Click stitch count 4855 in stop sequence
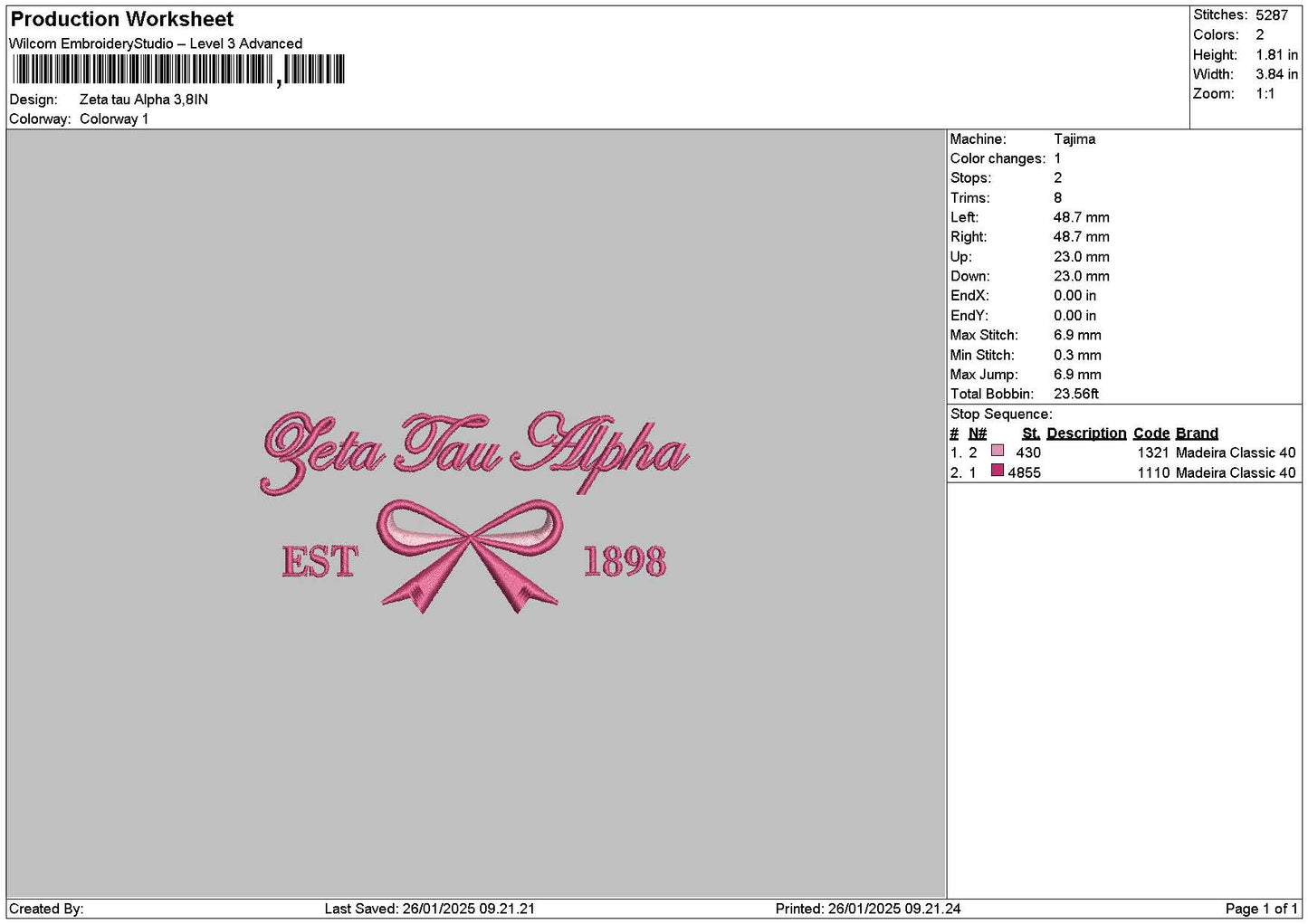 [x=1025, y=472]
